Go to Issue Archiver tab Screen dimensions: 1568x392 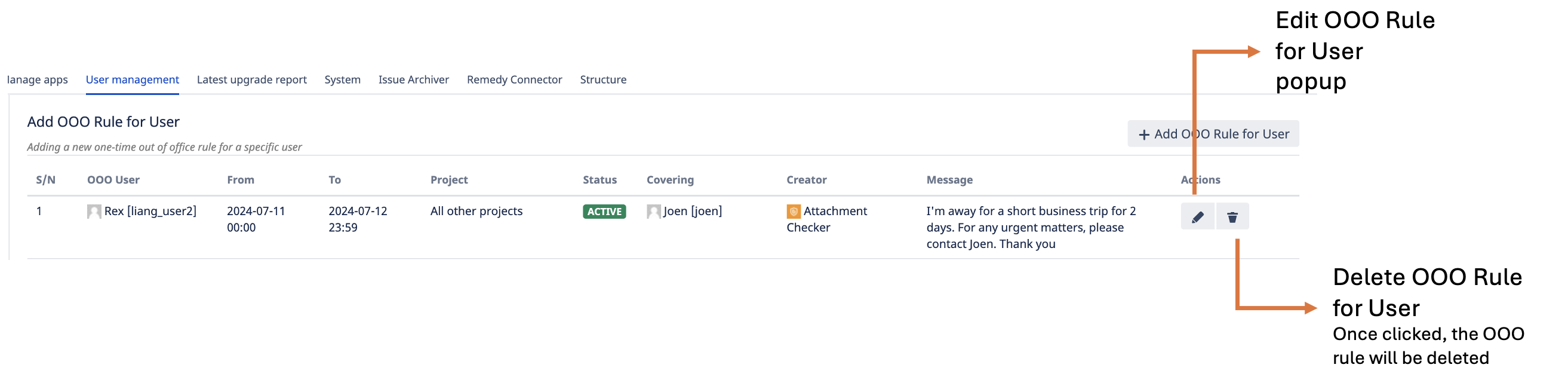click(413, 79)
